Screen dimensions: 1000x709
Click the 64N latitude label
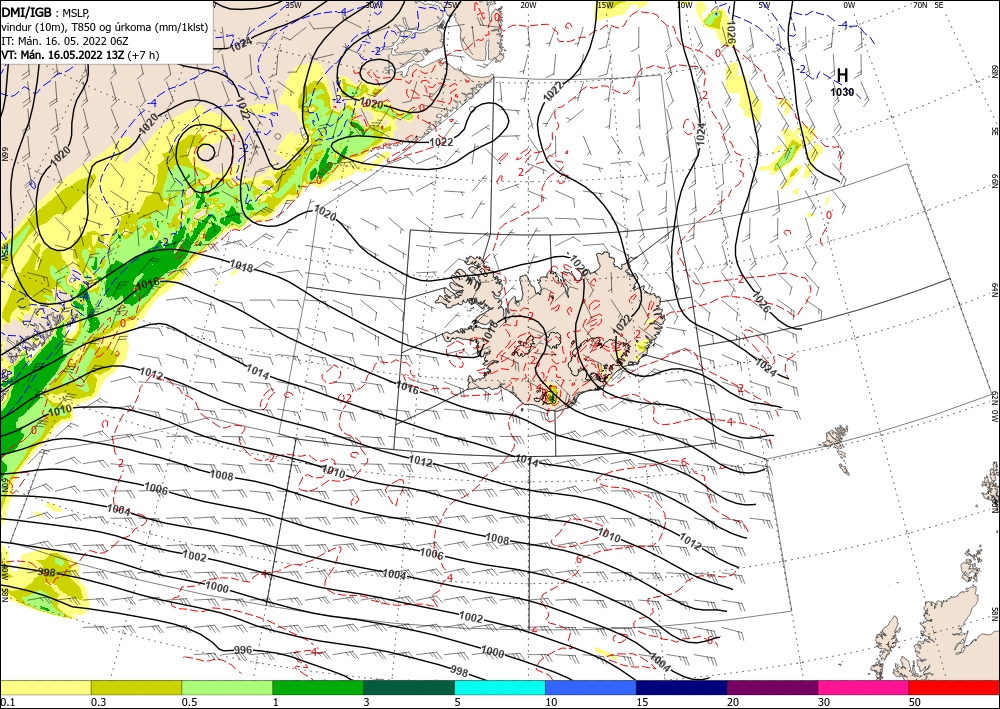994,290
